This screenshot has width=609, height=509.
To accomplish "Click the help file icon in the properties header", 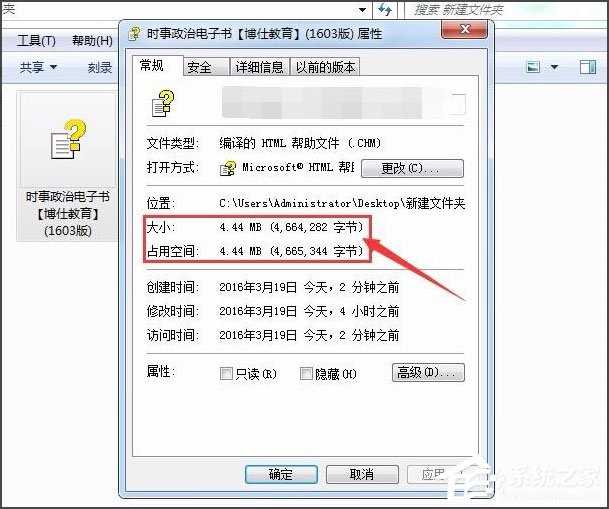I will tap(163, 103).
